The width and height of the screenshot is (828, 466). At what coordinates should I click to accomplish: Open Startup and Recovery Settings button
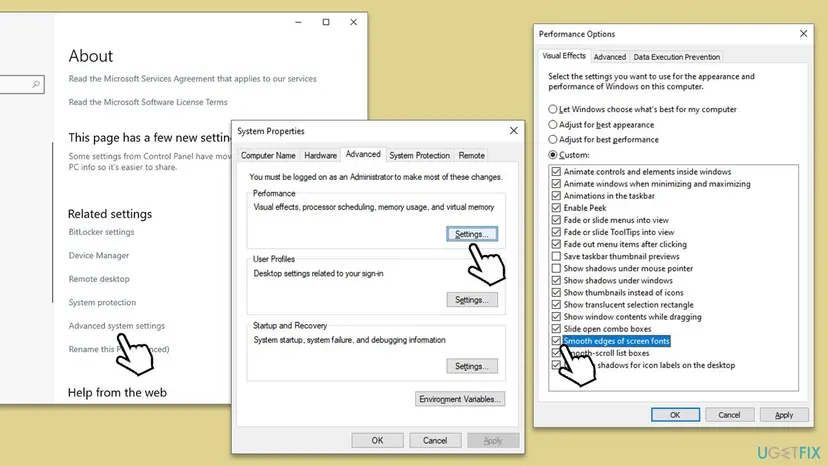pos(472,366)
